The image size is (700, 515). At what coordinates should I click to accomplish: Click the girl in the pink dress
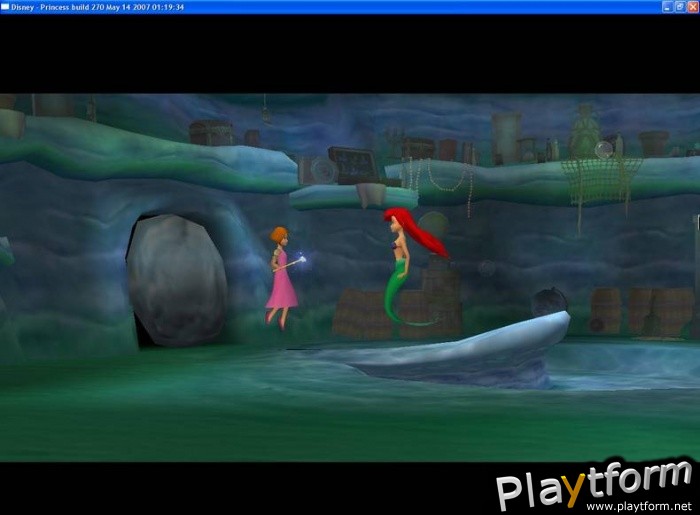[x=281, y=278]
